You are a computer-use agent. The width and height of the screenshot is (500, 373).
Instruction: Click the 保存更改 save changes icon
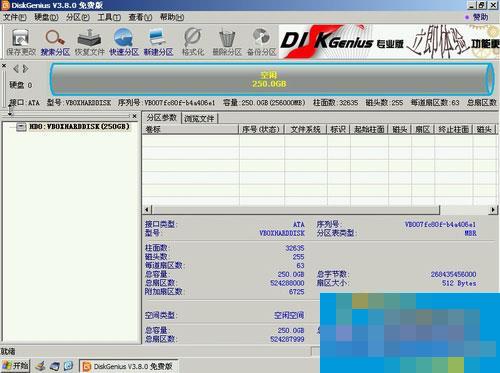(x=21, y=42)
